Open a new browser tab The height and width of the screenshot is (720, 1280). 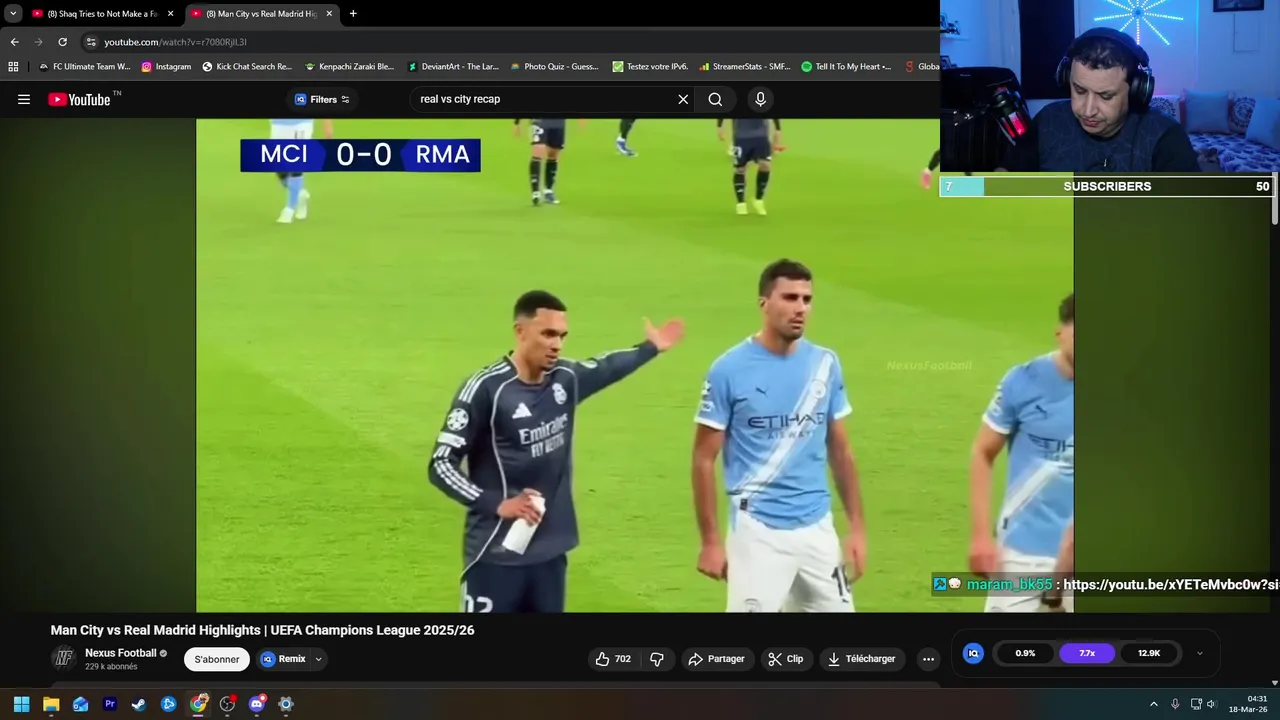click(x=353, y=14)
